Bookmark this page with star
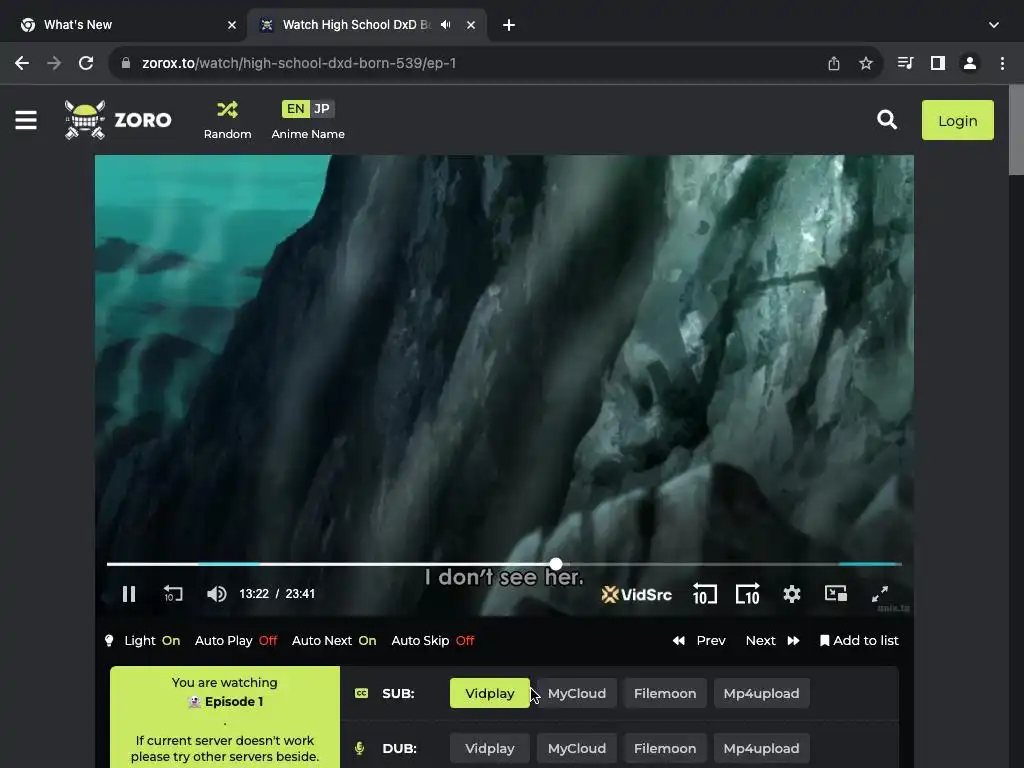 pos(865,63)
